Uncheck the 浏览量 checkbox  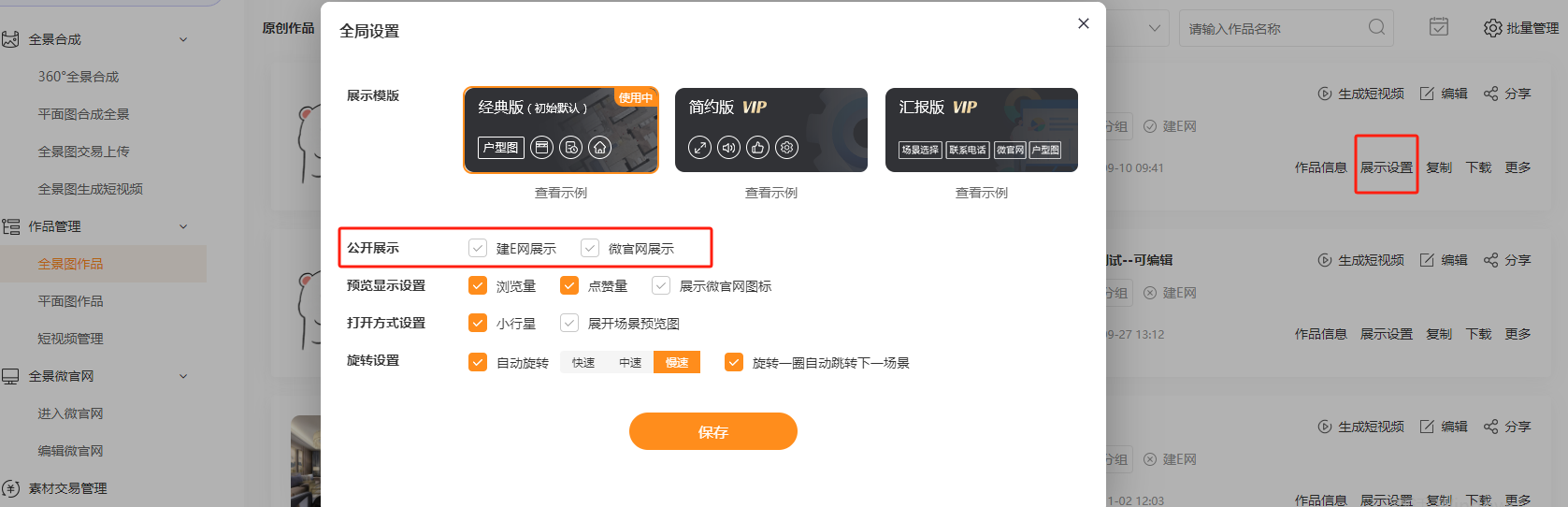478,285
